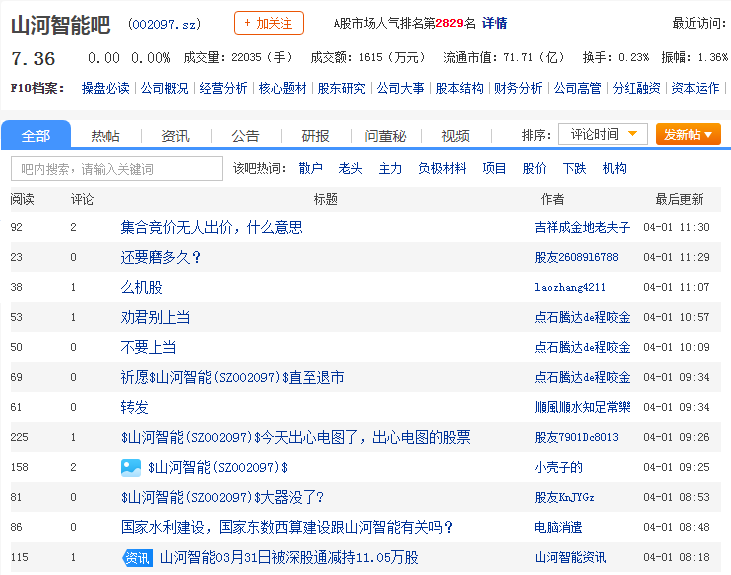Image resolution: width=731 pixels, height=575 pixels.
Task: Open author profile 吉祥成金地老夫子
Action: pos(582,227)
